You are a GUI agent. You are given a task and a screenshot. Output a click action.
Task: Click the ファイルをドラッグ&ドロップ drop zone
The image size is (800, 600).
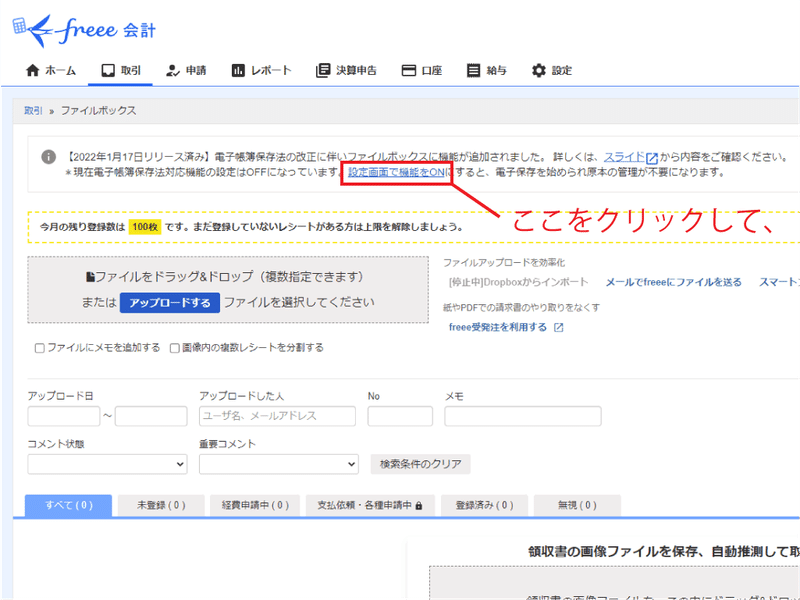[228, 290]
